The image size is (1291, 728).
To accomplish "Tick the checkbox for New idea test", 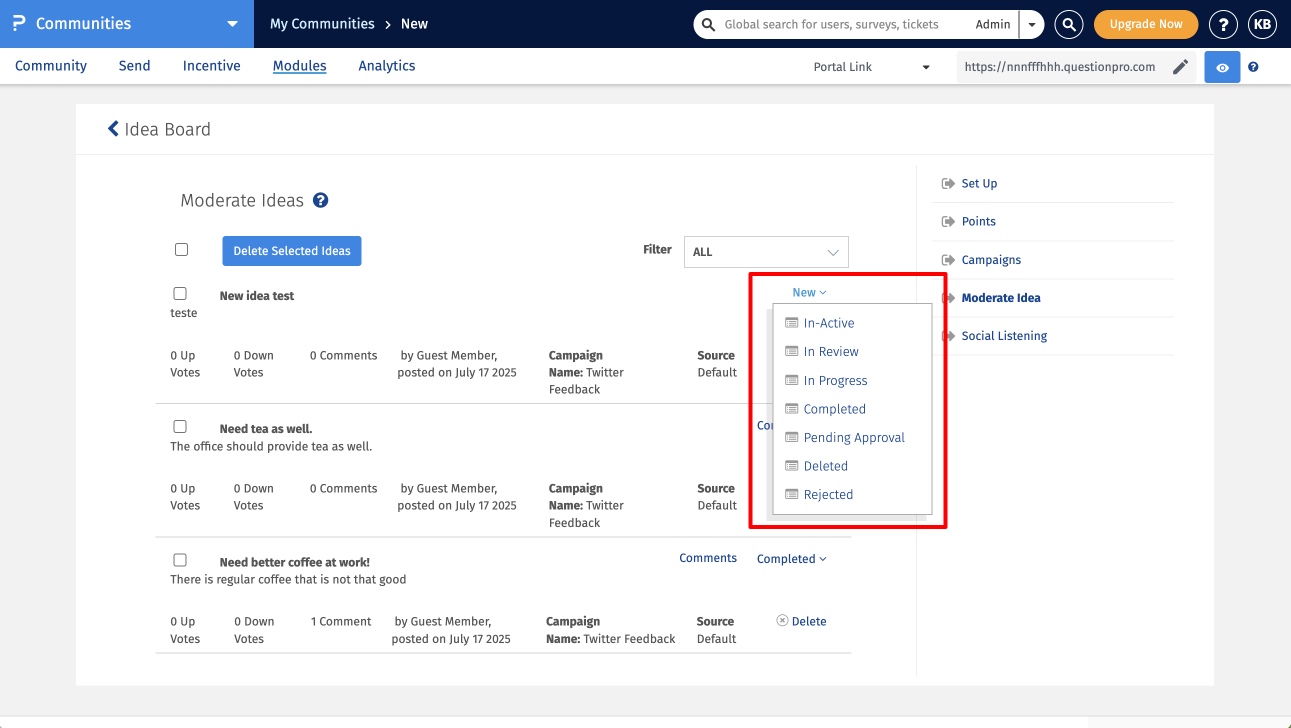I will pos(180,294).
